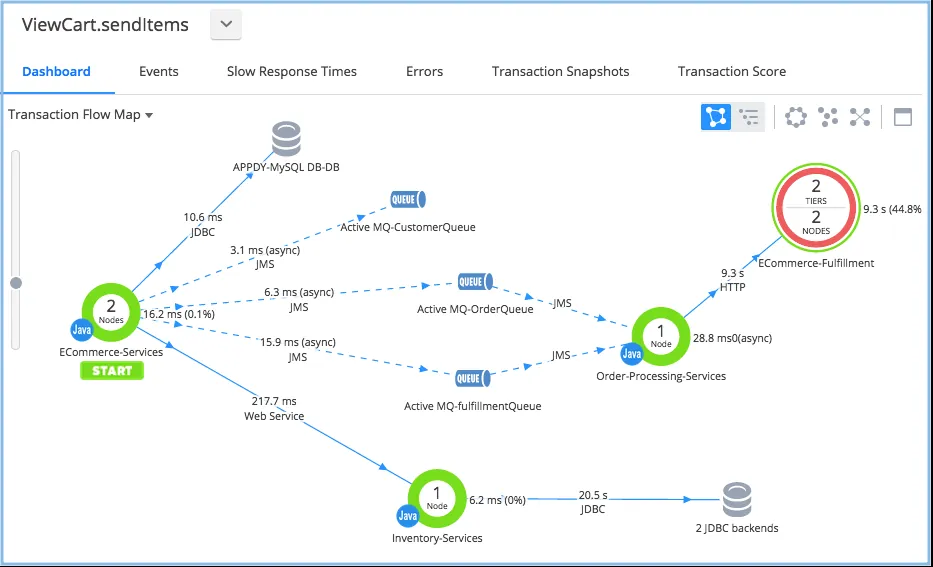Switch to the list view icon
The height and width of the screenshot is (567, 933).
749,117
